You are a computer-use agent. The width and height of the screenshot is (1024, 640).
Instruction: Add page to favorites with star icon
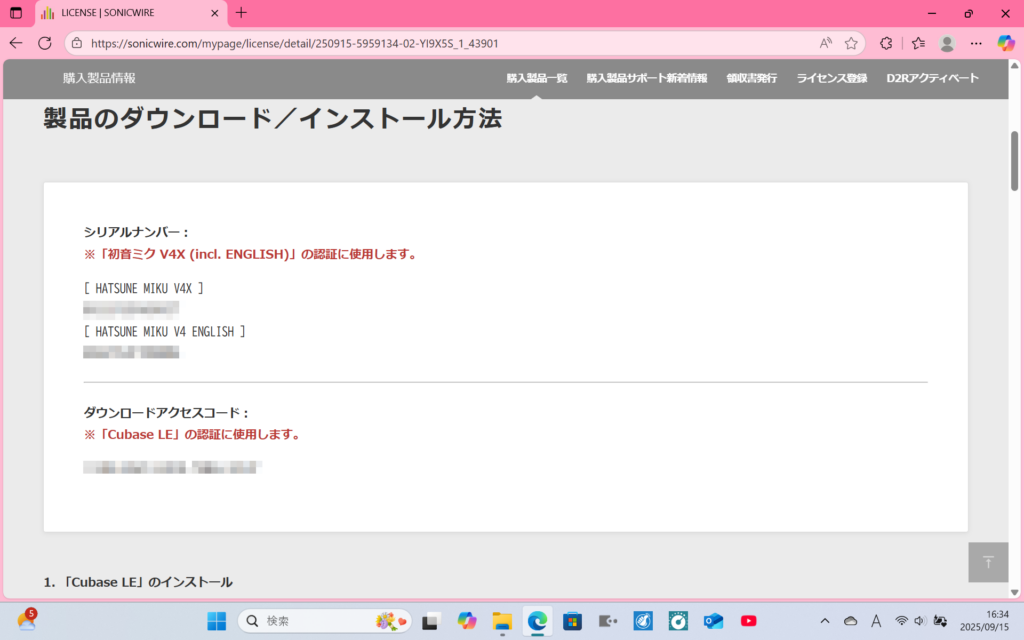click(x=851, y=43)
